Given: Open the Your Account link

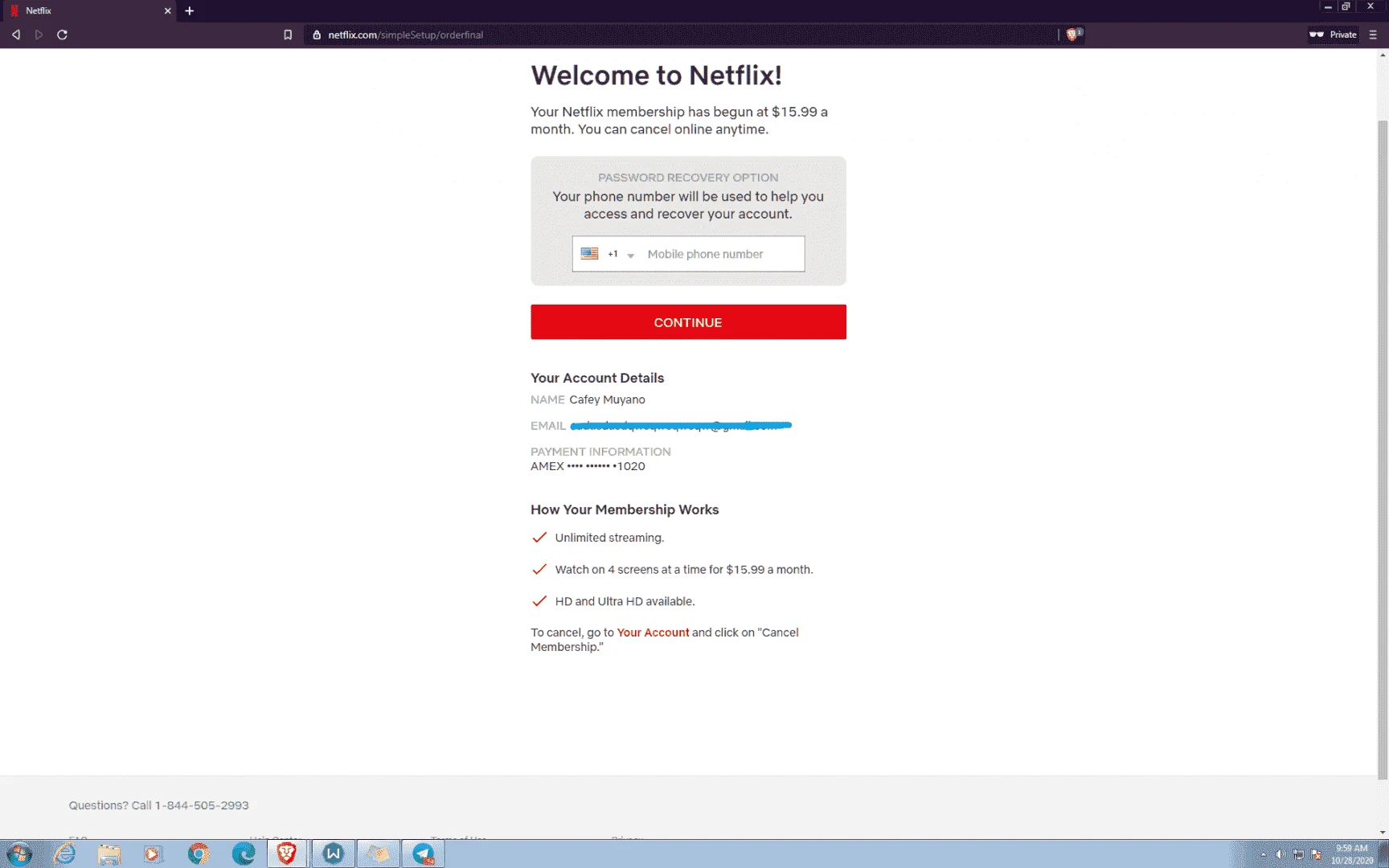Looking at the screenshot, I should point(653,633).
